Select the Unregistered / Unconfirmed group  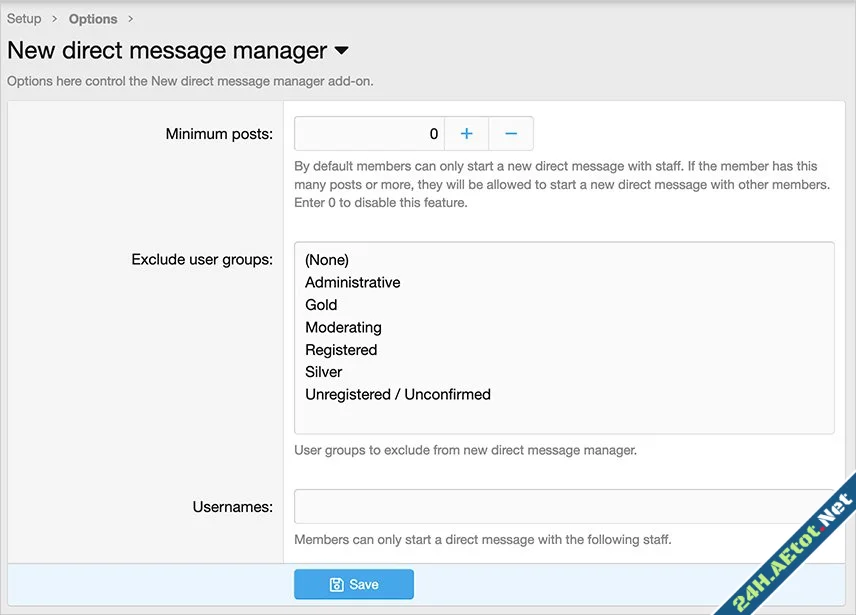[x=398, y=394]
